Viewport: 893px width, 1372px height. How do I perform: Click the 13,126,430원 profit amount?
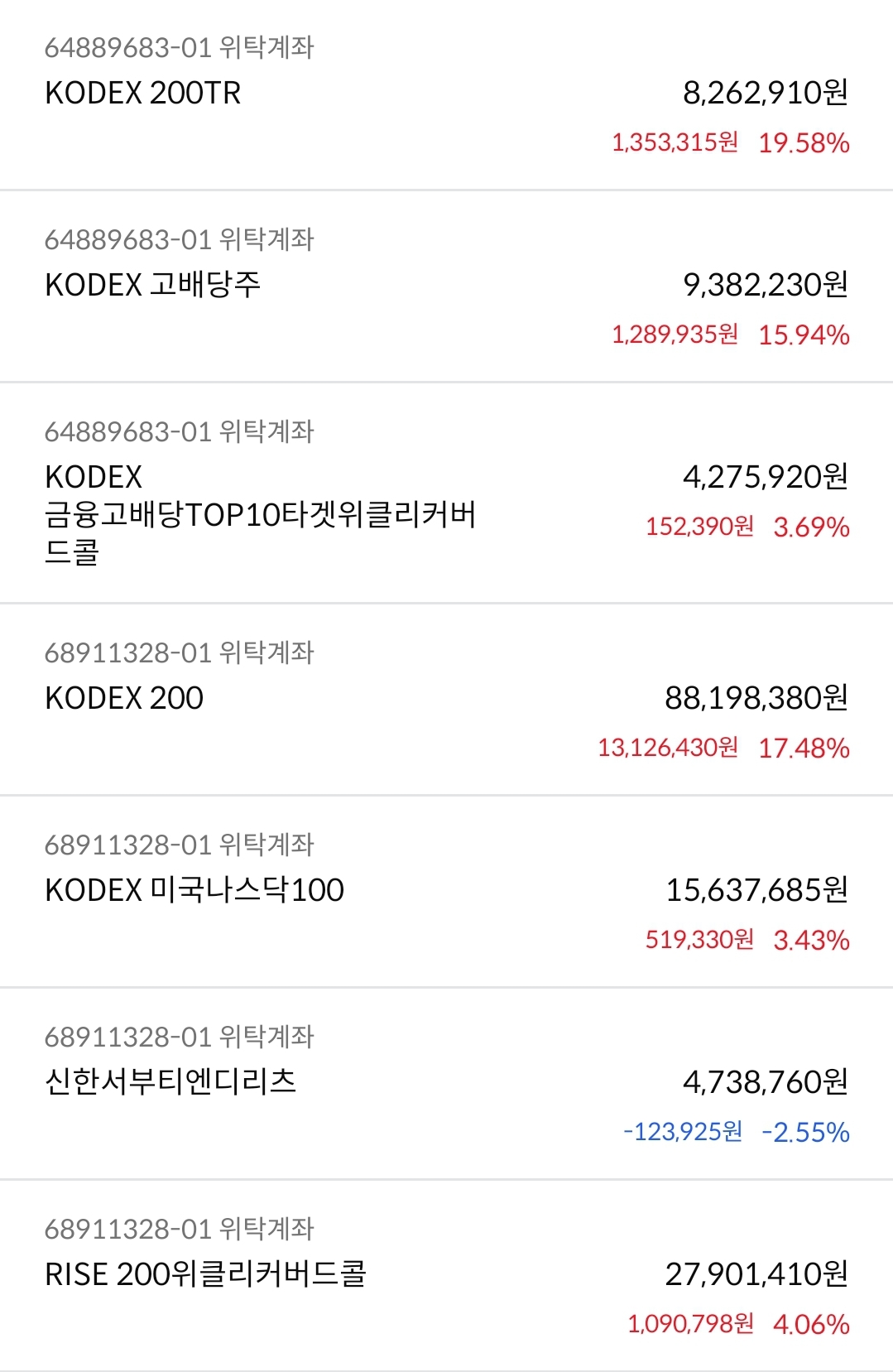[x=668, y=748]
